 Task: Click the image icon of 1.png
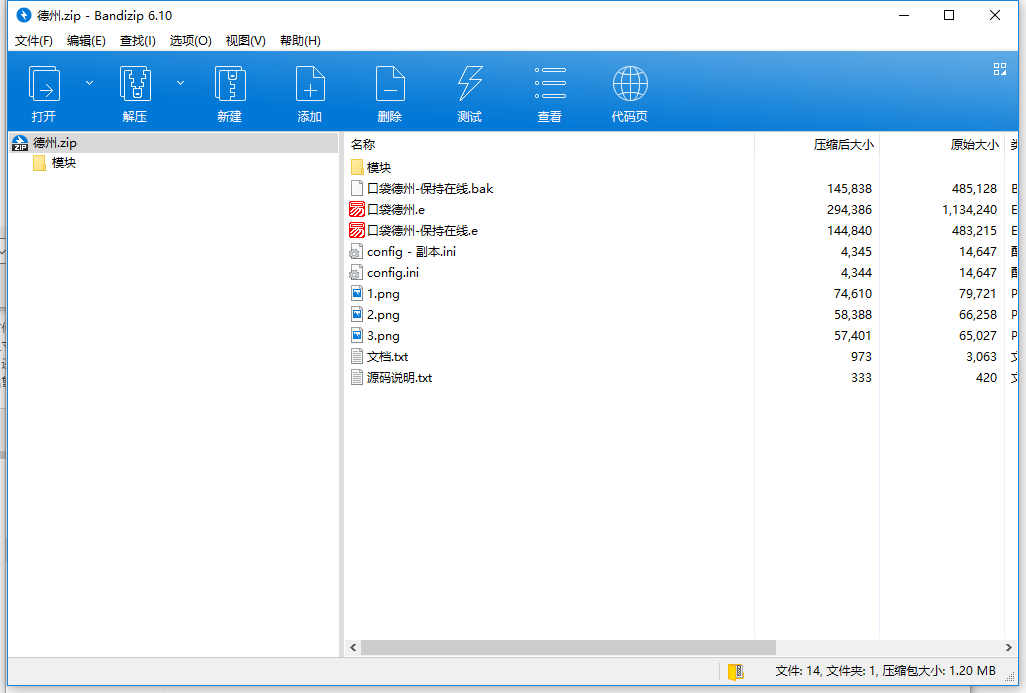coord(357,294)
